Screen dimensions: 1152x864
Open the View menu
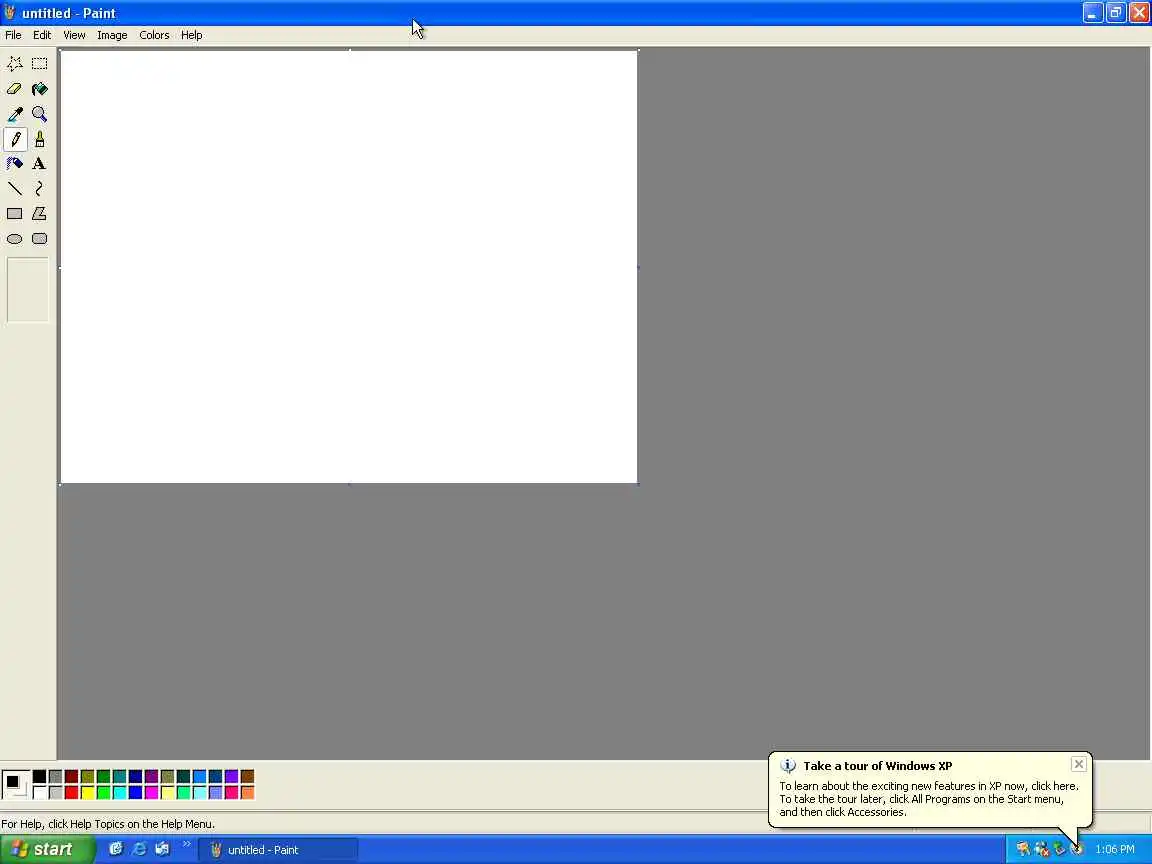(x=74, y=35)
